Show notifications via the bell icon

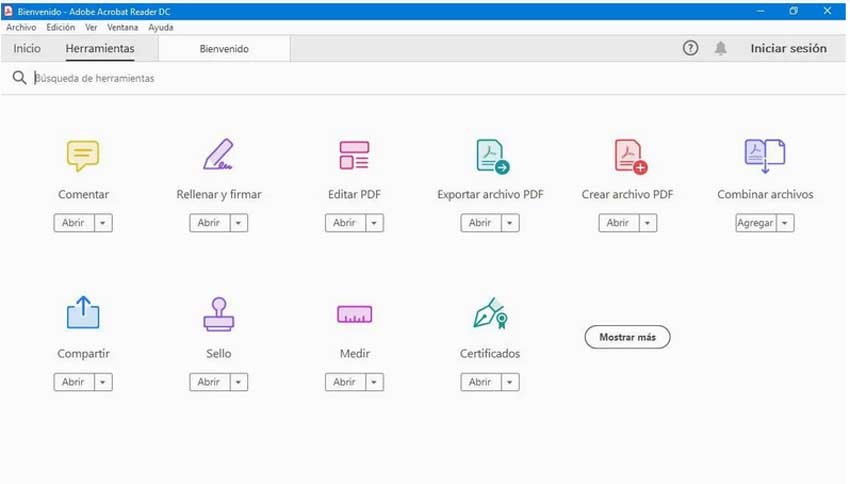pos(720,48)
